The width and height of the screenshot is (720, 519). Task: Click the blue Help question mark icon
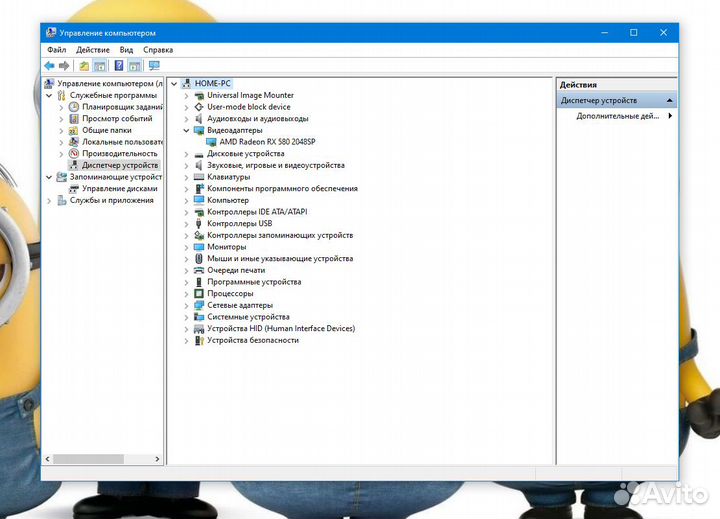[x=119, y=66]
